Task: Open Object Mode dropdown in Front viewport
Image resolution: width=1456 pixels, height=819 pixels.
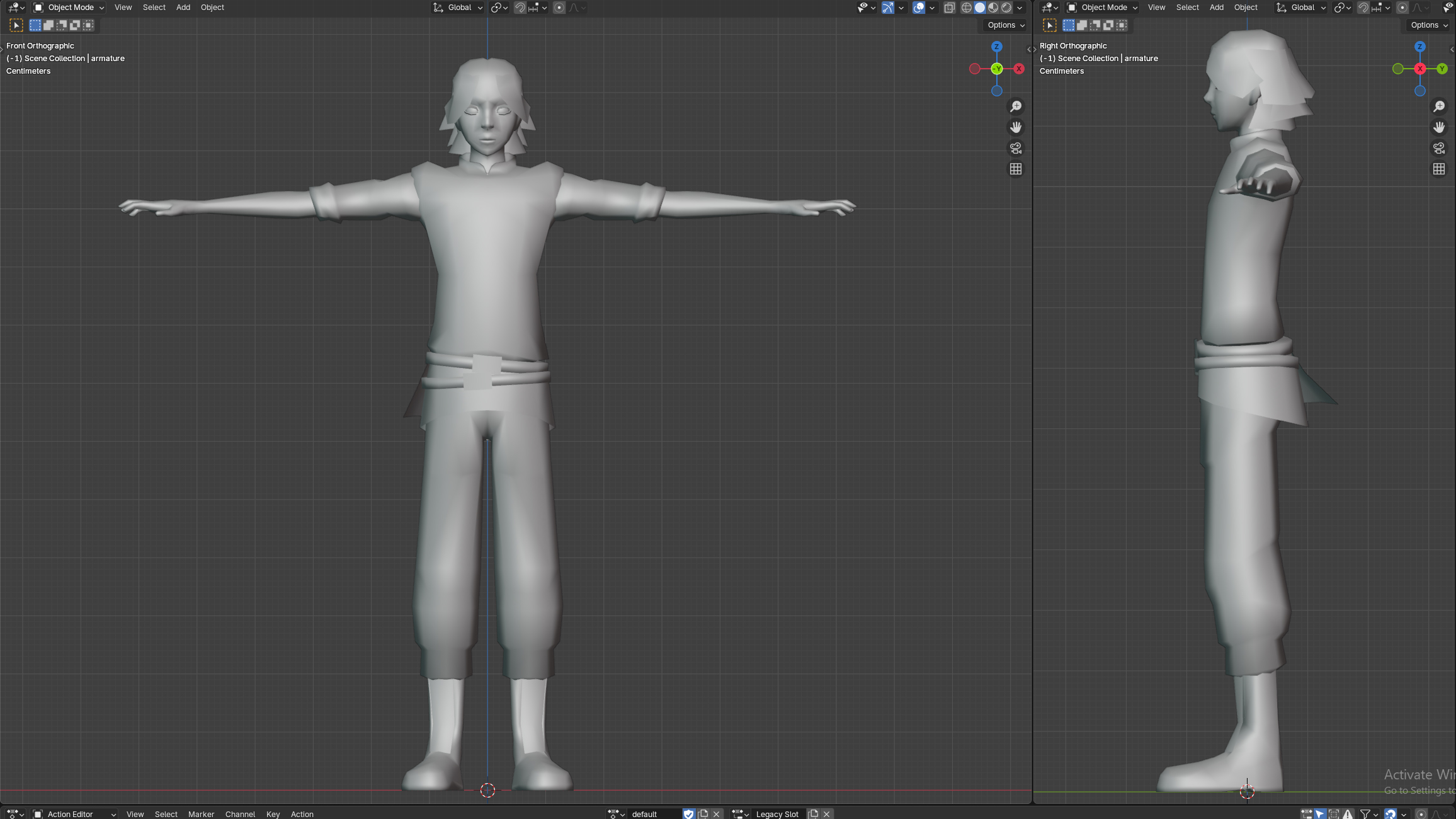Action: [x=69, y=8]
